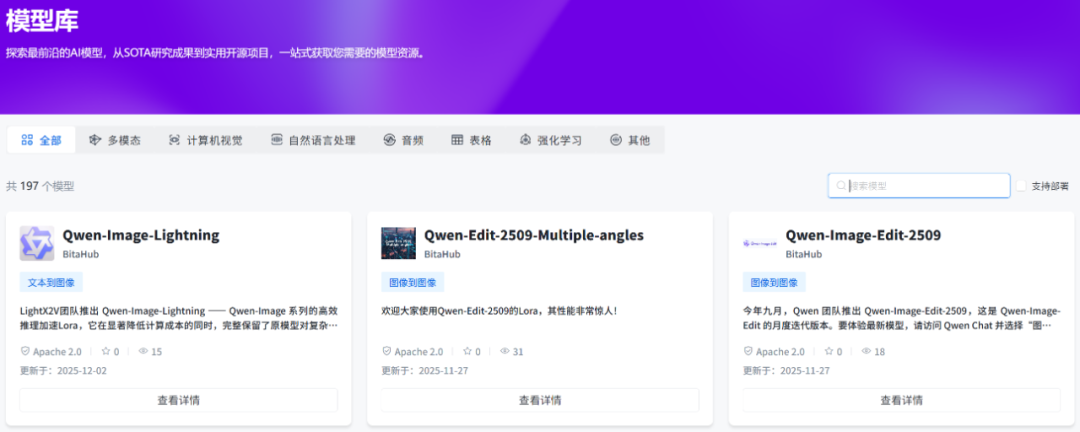Click the 更新于：2025-12-02 date text
The image size is (1080, 432).
pos(63,371)
